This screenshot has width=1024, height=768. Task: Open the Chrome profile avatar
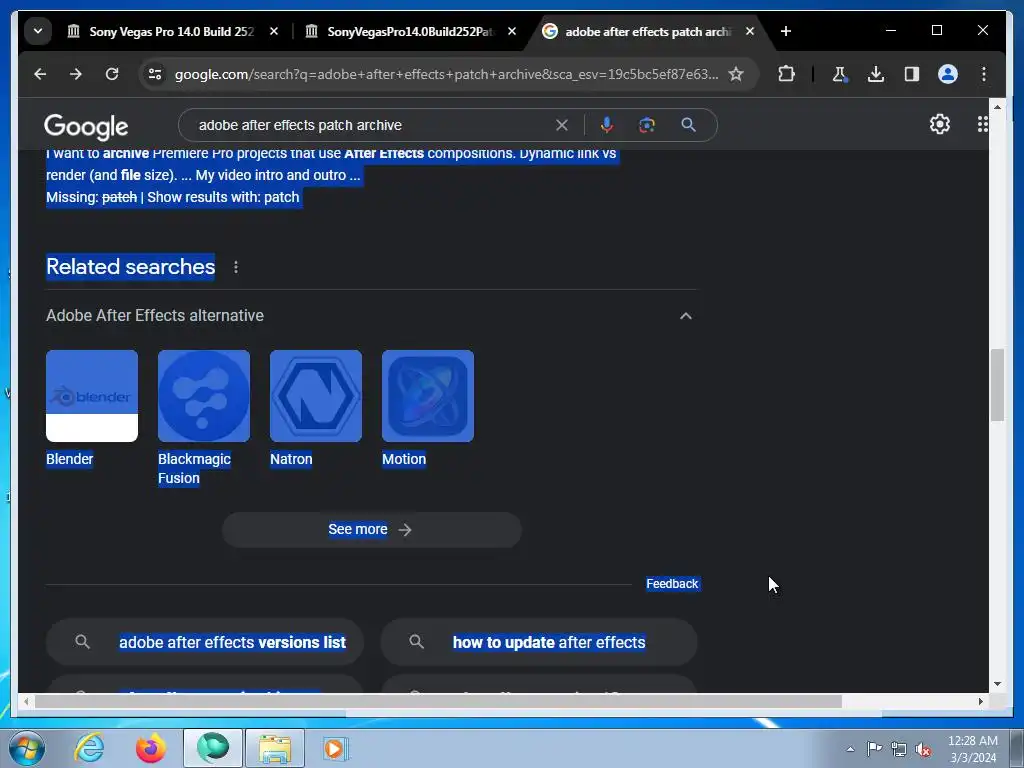click(948, 74)
